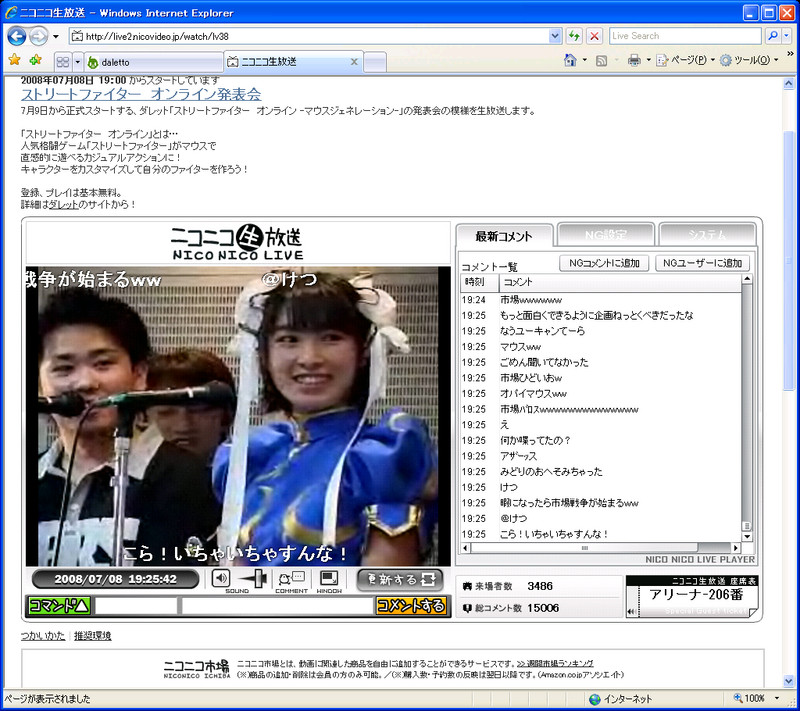The height and width of the screenshot is (711, 800).
Task: Open the address bar history dropdown arrow
Action: tap(557, 36)
